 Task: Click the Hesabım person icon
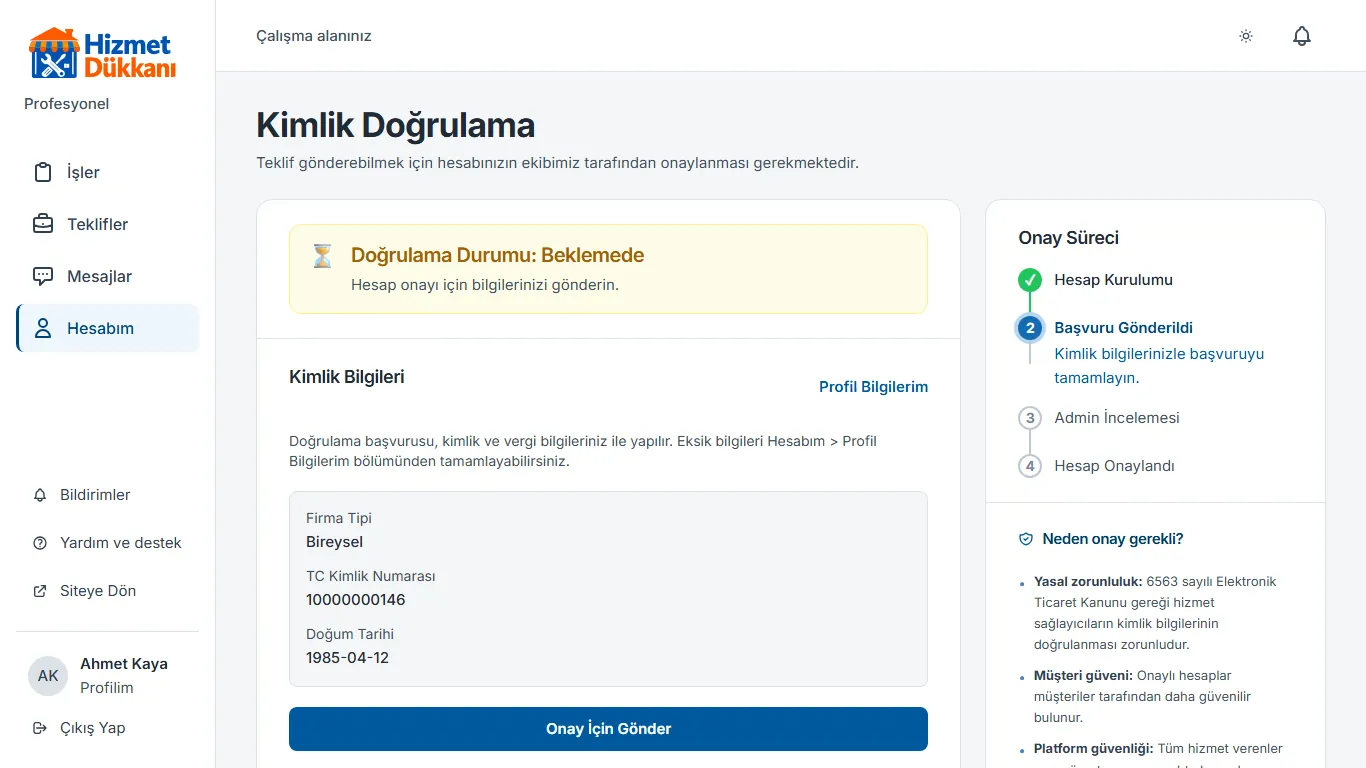(x=43, y=328)
